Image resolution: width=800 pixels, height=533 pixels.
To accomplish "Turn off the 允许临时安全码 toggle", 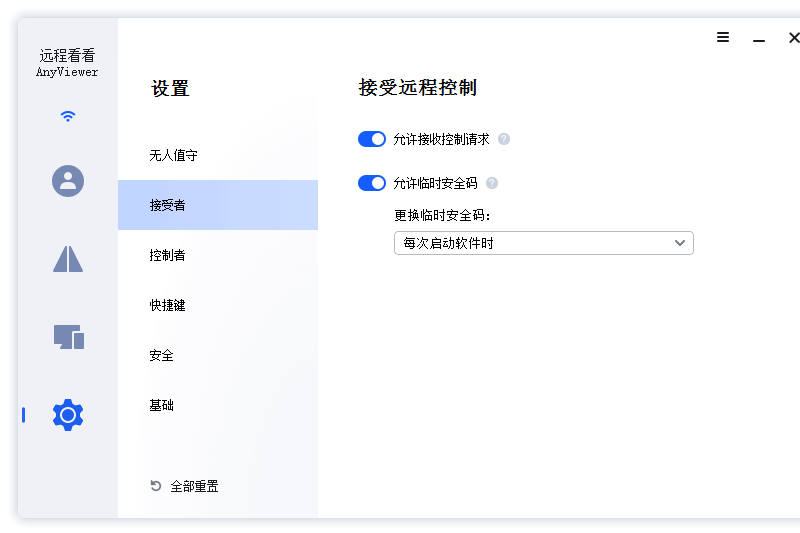I will 372,183.
